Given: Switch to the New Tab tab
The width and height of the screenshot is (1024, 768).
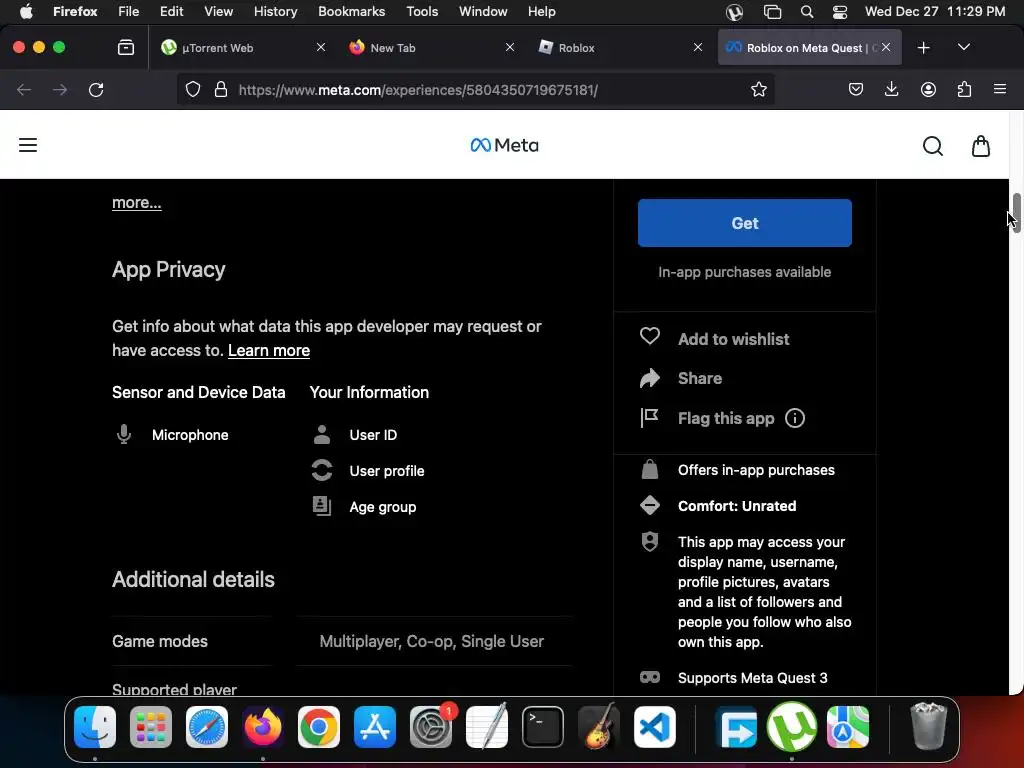Looking at the screenshot, I should pos(430,48).
